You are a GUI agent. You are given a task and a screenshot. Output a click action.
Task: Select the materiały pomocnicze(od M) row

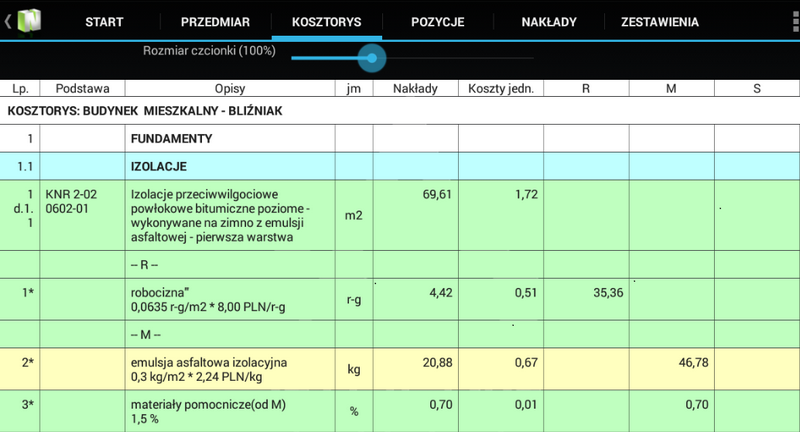(x=400, y=411)
